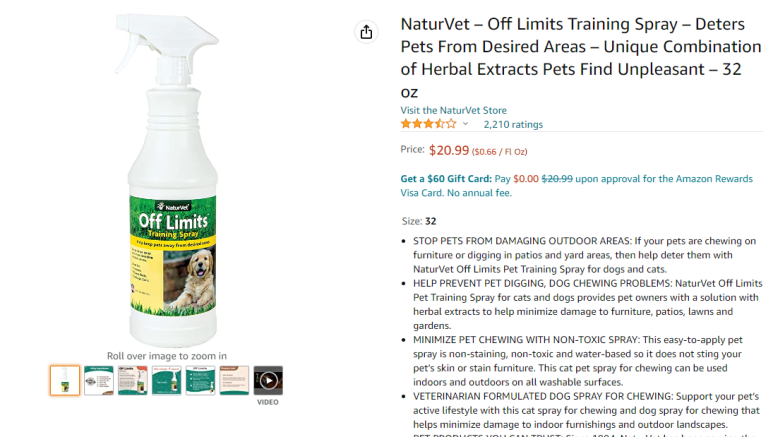Image resolution: width=773 pixels, height=437 pixels.
Task: Show the fifth thumbnail with checkmark list
Action: click(200, 380)
